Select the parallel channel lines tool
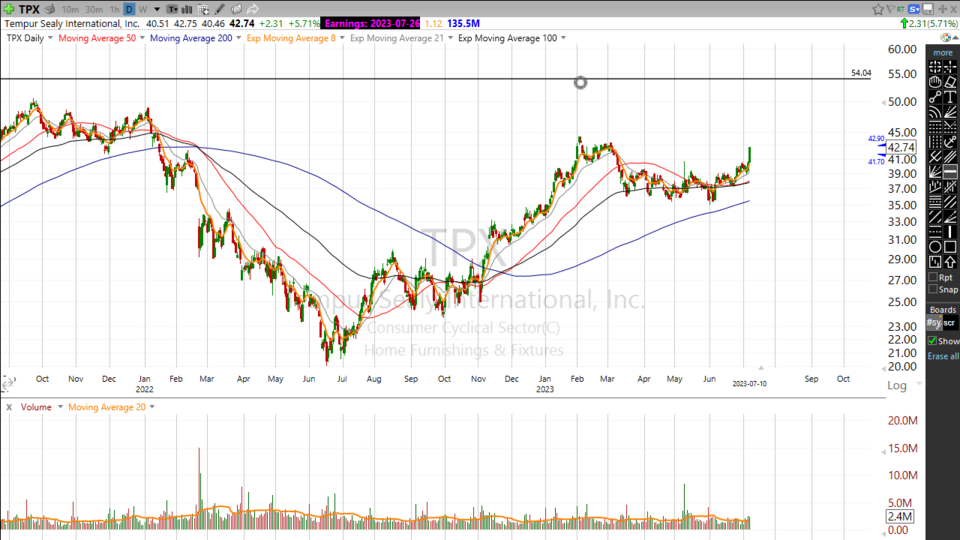This screenshot has height=540, width=960. (950, 157)
